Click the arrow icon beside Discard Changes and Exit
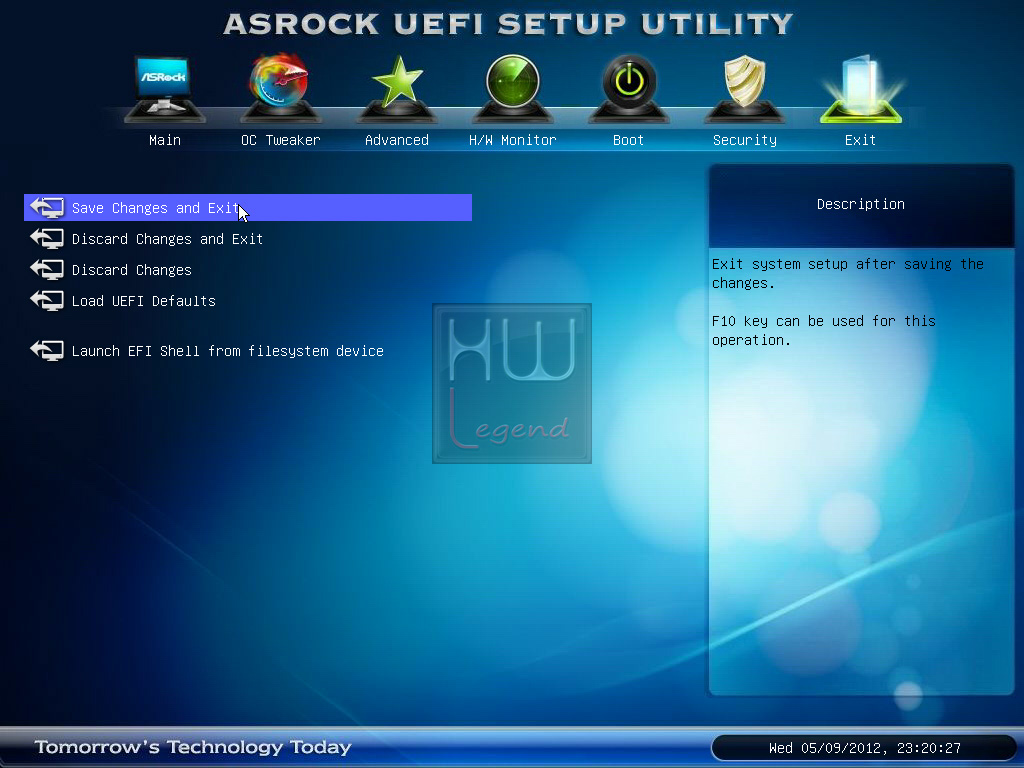Screen dimensions: 1024x768 point(47,238)
